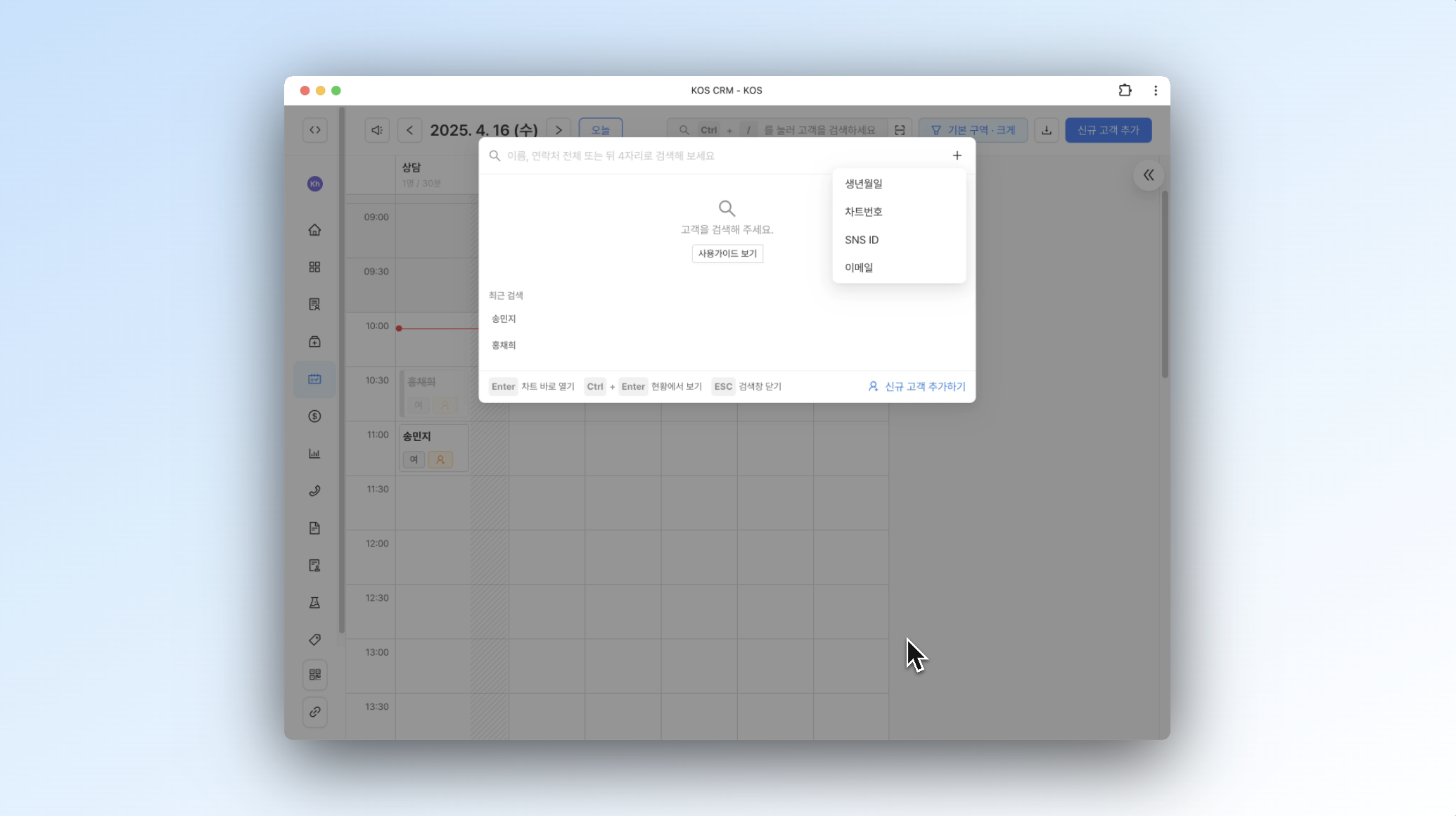
Task: Choose SNS ID search option
Action: [862, 240]
